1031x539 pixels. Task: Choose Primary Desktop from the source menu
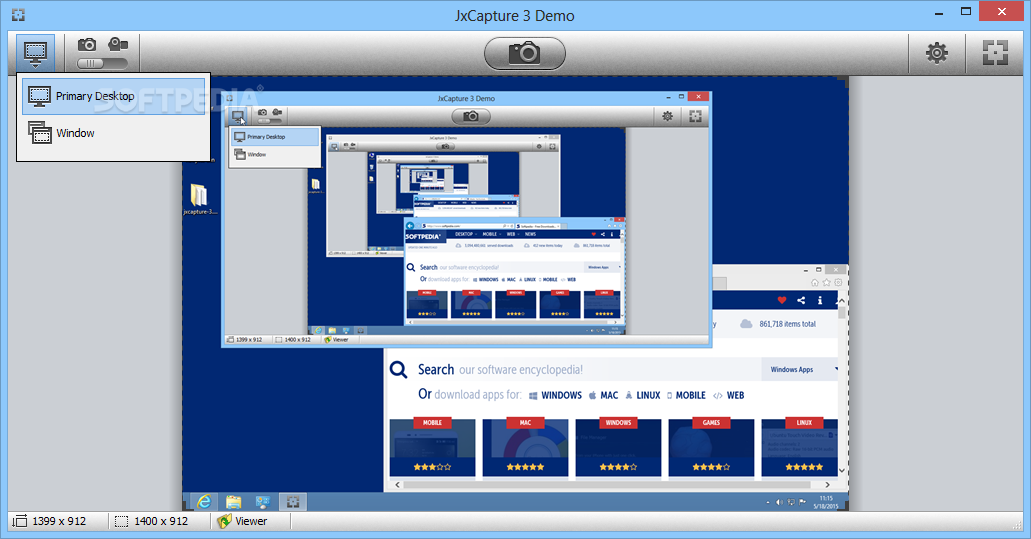tap(114, 97)
